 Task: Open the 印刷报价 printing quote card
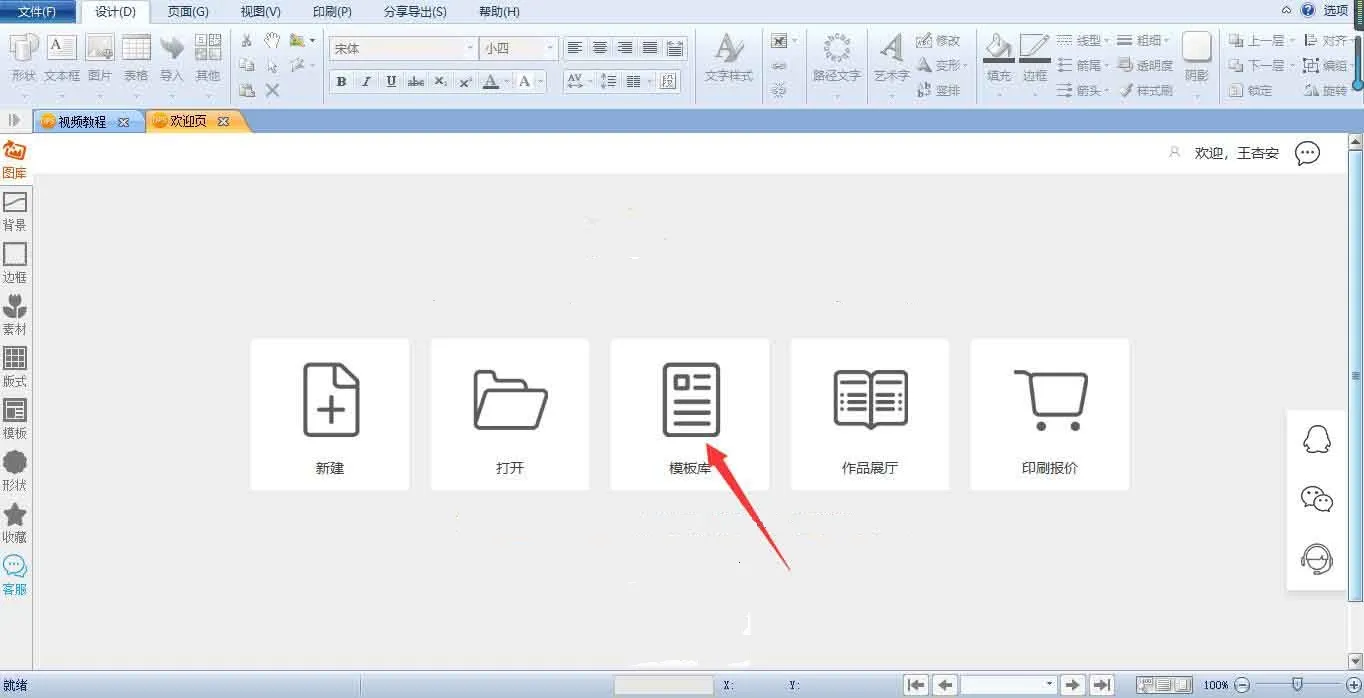tap(1050, 414)
